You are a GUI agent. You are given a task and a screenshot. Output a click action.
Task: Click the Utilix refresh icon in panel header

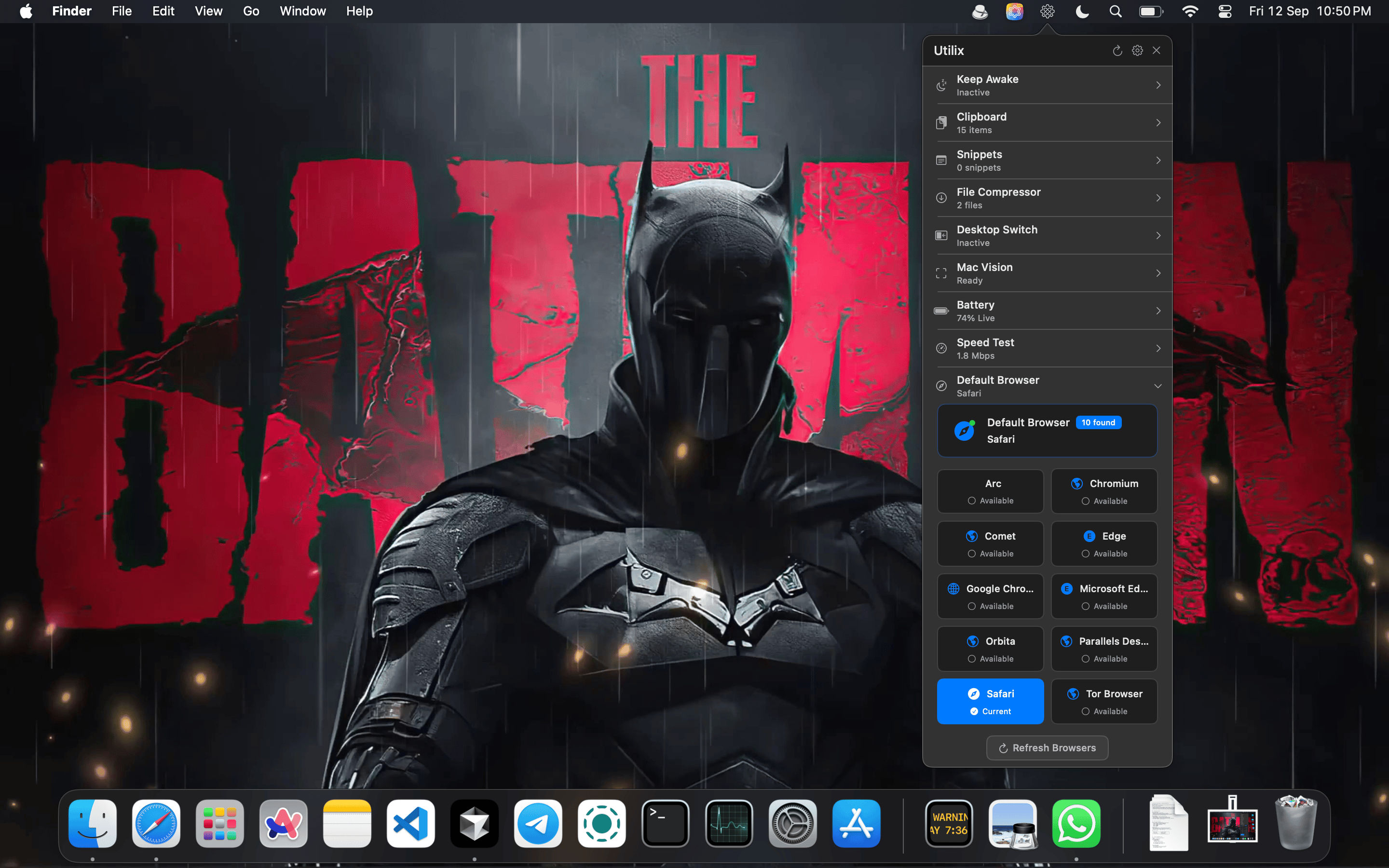(x=1117, y=51)
